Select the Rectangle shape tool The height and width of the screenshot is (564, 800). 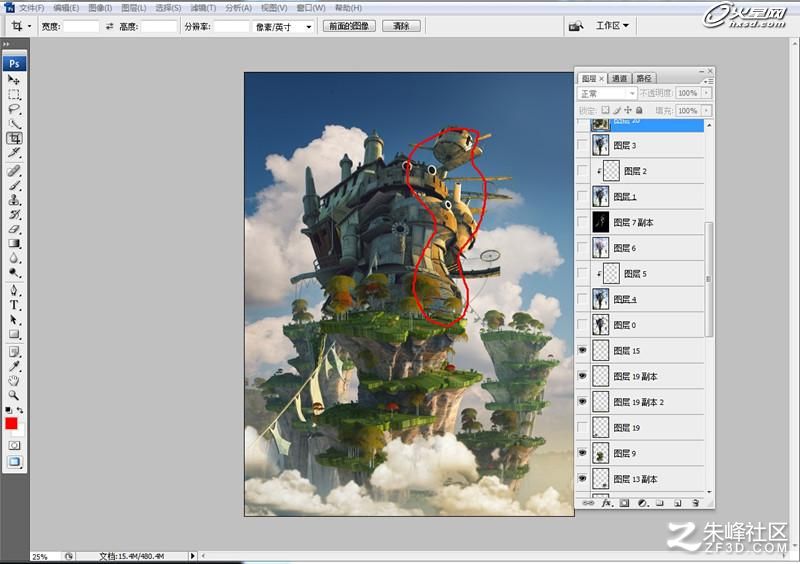[14, 334]
